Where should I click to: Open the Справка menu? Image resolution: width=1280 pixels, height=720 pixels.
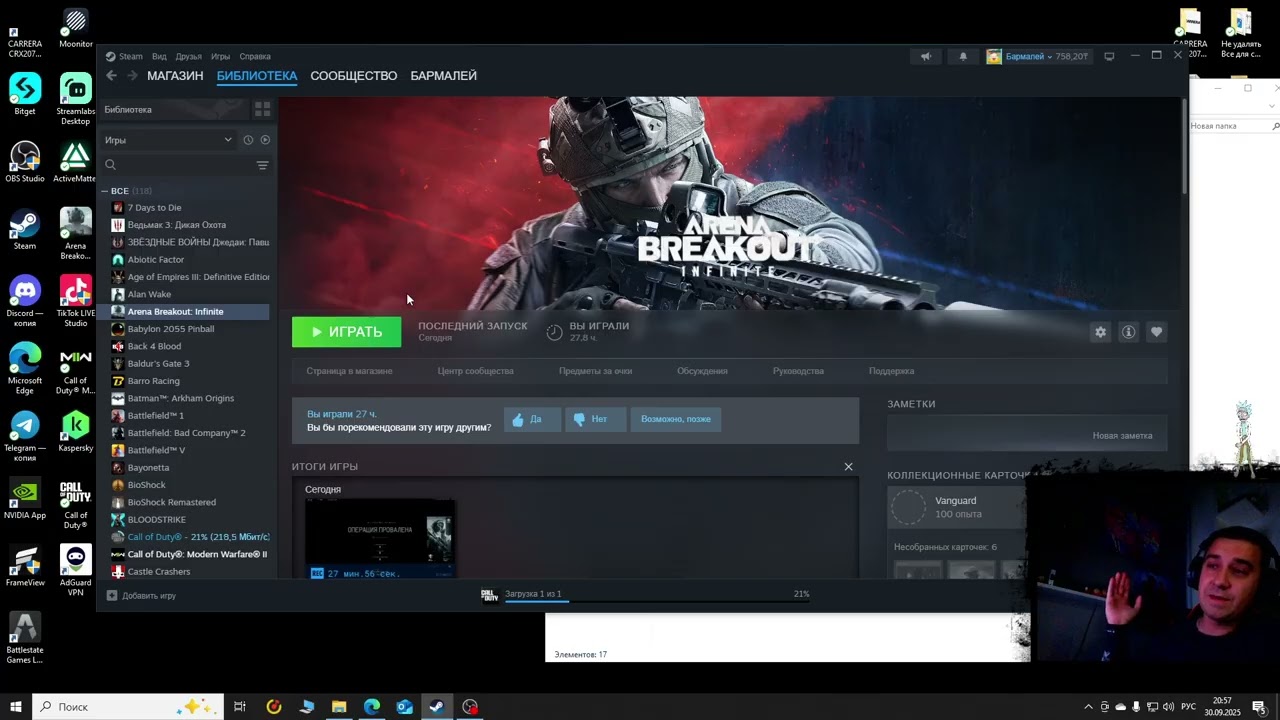click(255, 57)
